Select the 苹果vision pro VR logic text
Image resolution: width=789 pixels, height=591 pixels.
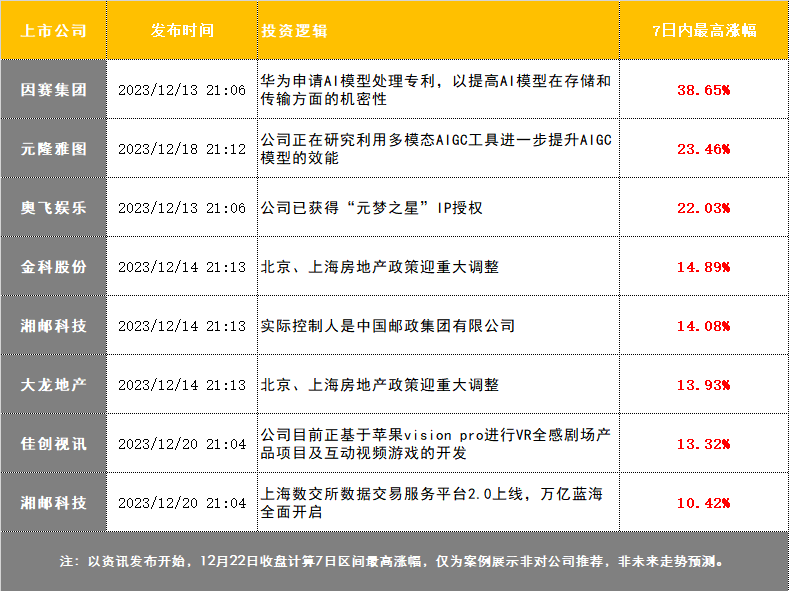click(x=436, y=444)
